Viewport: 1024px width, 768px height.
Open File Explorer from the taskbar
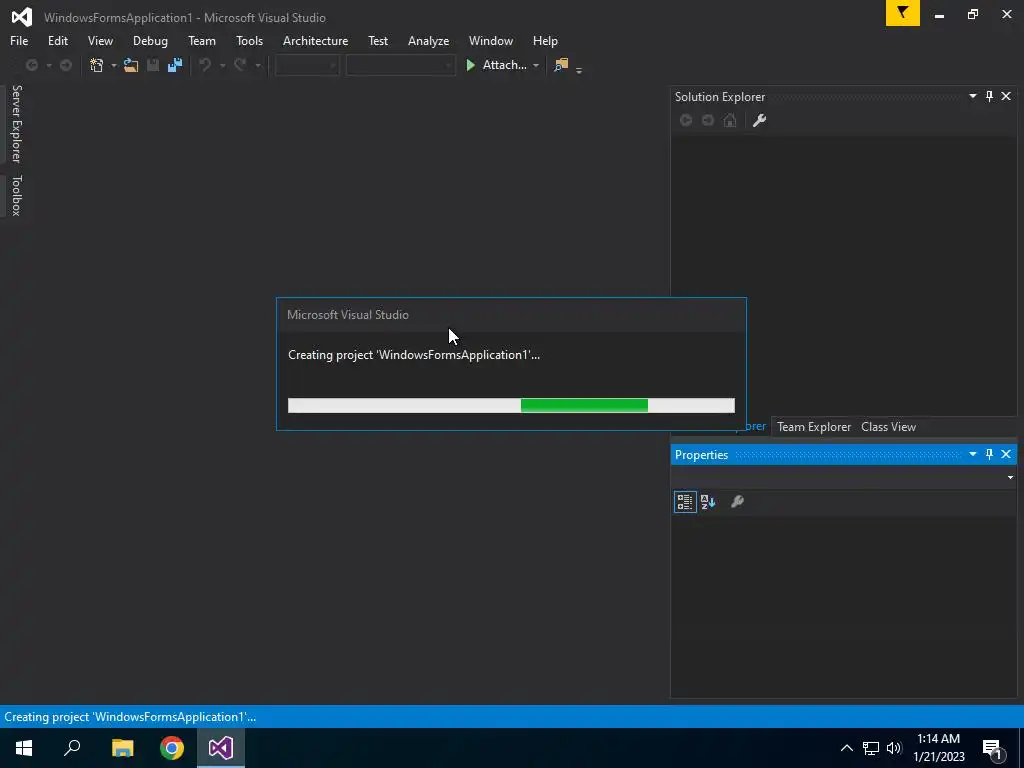point(123,748)
